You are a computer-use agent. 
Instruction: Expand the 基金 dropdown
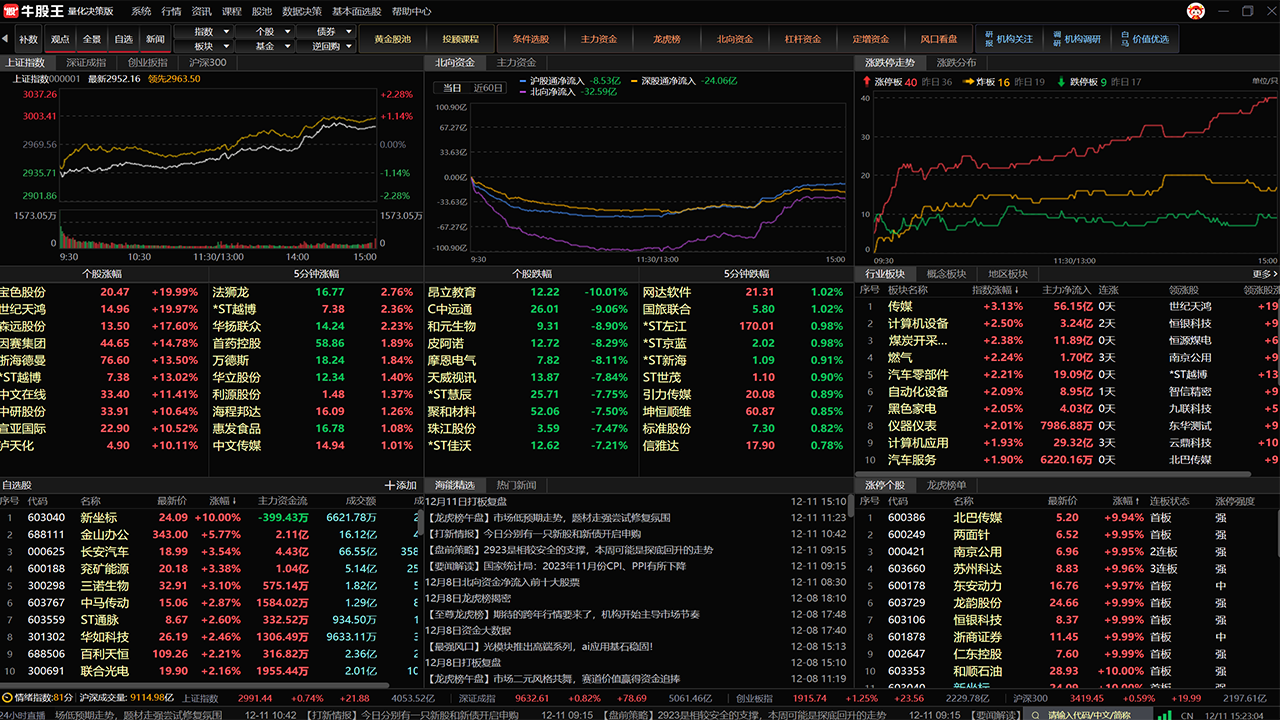pyautogui.click(x=265, y=46)
